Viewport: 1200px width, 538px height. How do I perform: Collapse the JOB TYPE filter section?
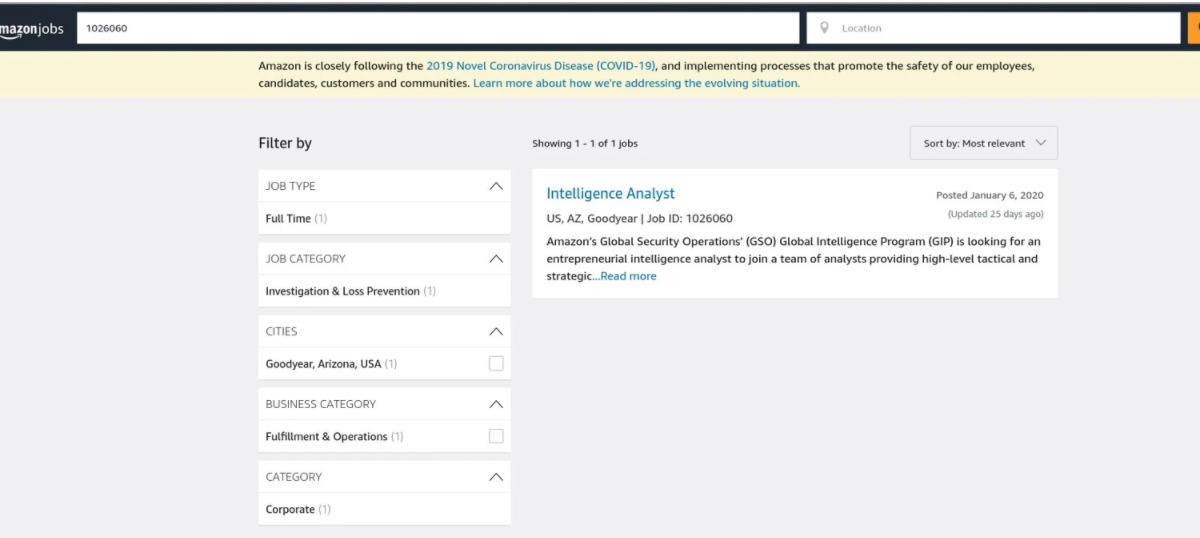496,186
